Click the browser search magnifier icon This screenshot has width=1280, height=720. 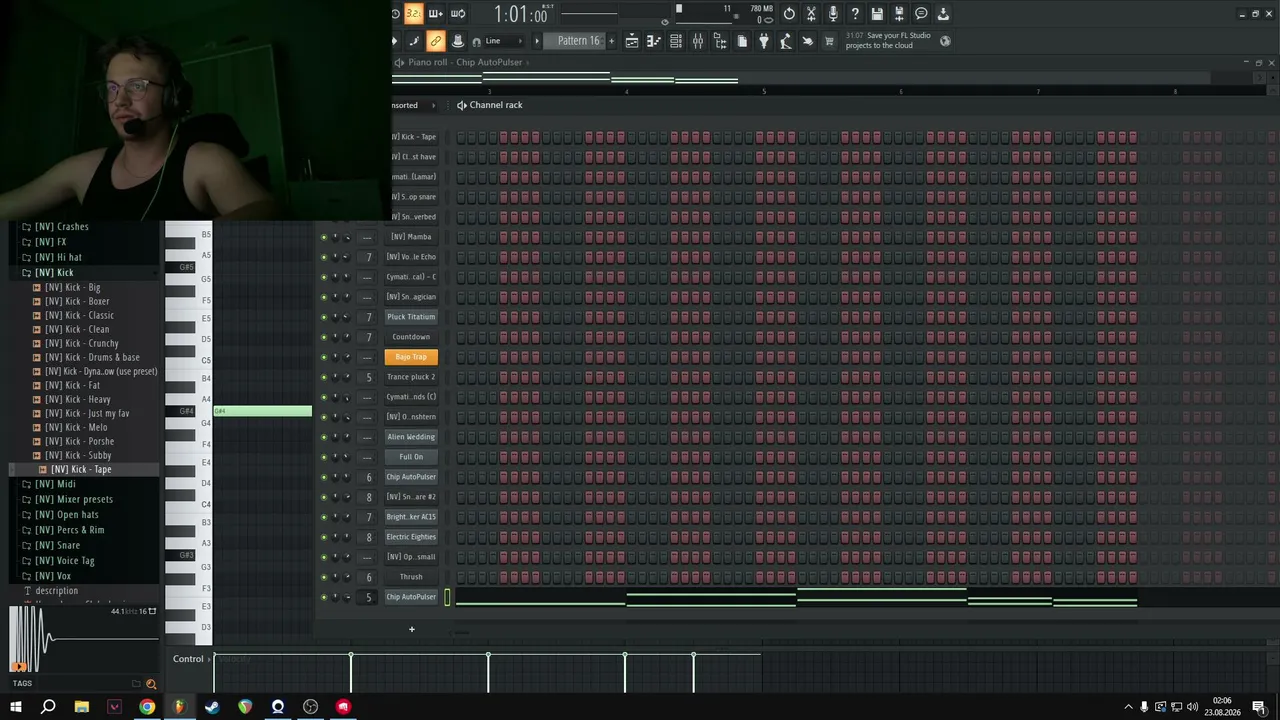(x=151, y=684)
